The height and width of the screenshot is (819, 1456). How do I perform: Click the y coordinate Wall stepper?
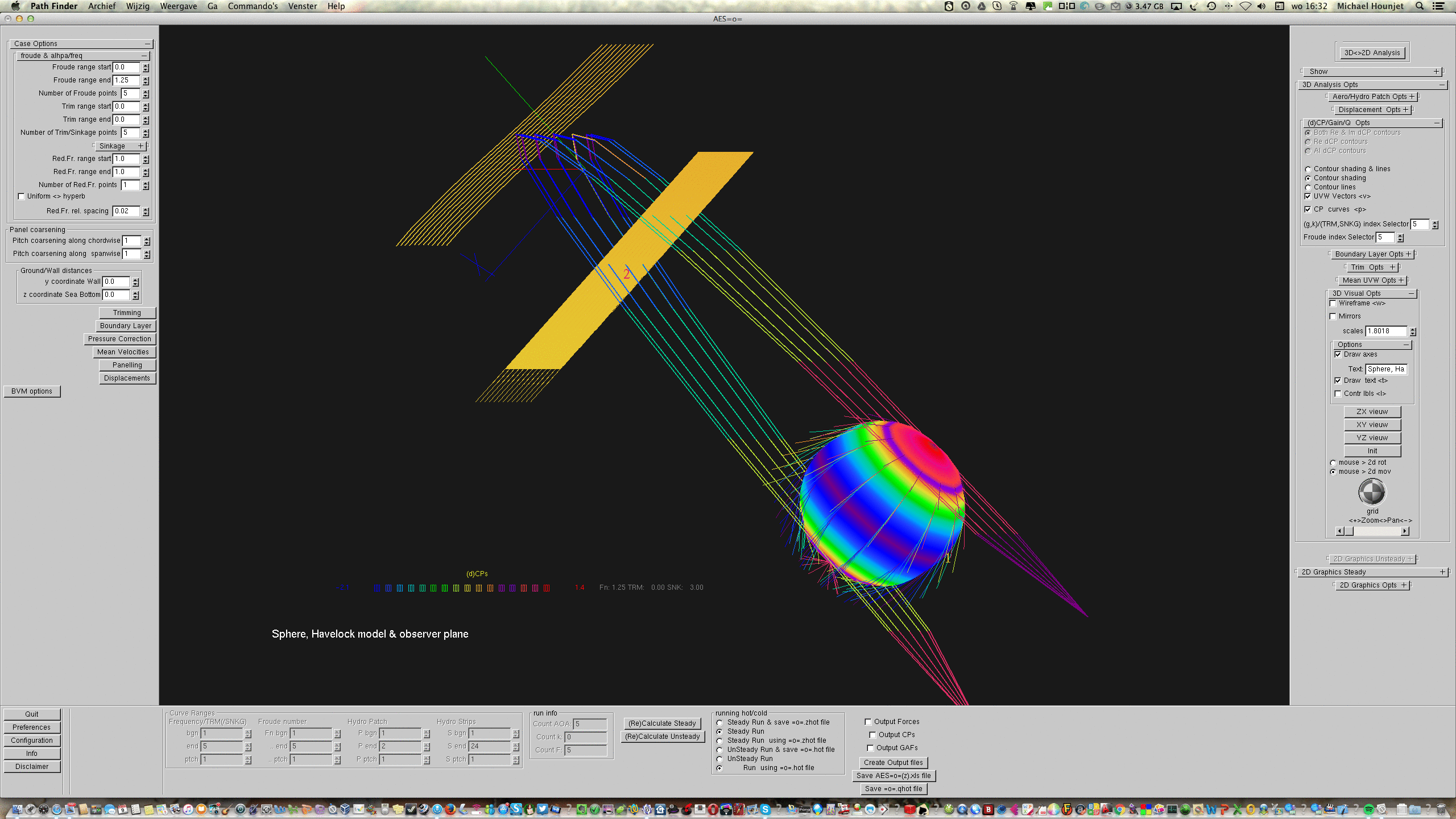[135, 282]
